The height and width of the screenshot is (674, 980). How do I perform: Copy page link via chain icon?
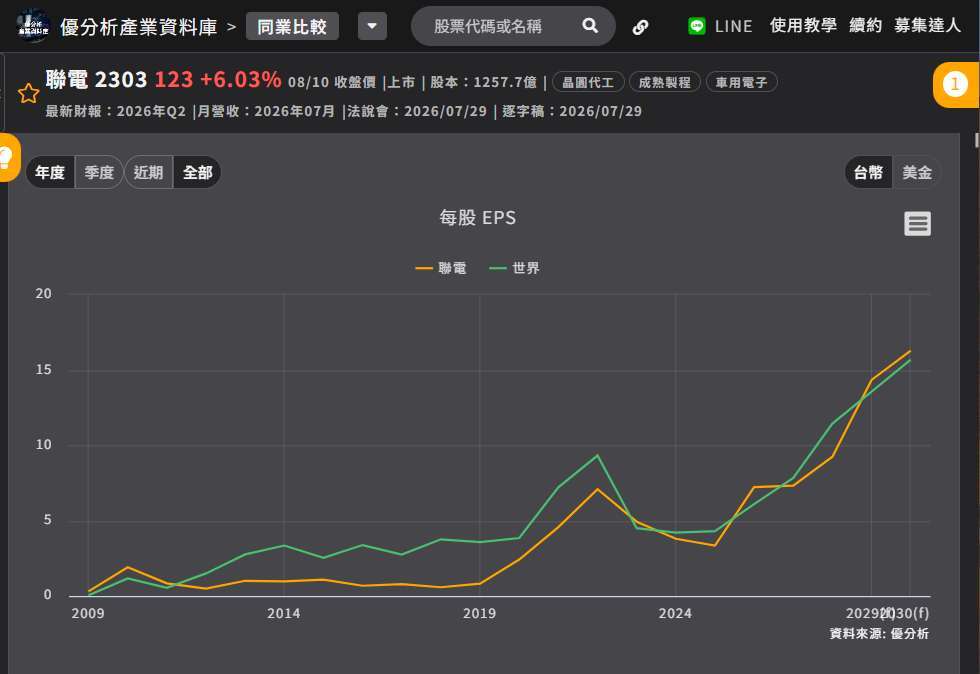(x=640, y=27)
